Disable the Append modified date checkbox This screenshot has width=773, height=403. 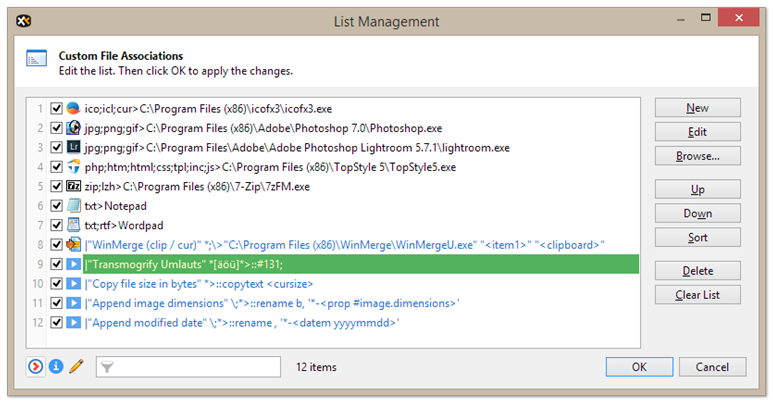click(x=56, y=323)
